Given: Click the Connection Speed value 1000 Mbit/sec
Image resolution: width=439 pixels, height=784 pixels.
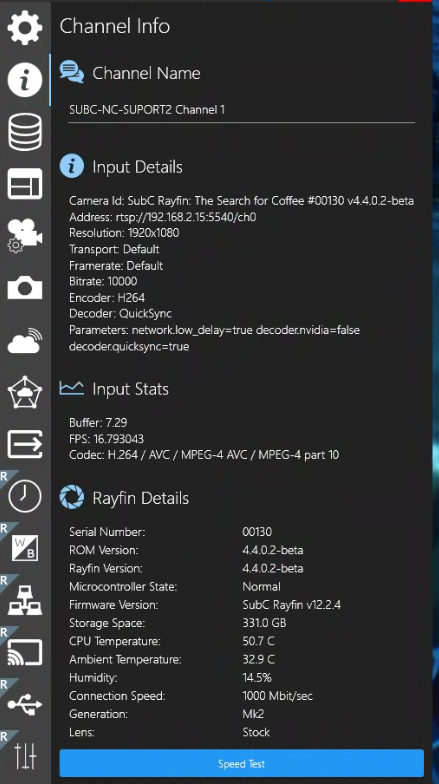Looking at the screenshot, I should pyautogui.click(x=278, y=696).
